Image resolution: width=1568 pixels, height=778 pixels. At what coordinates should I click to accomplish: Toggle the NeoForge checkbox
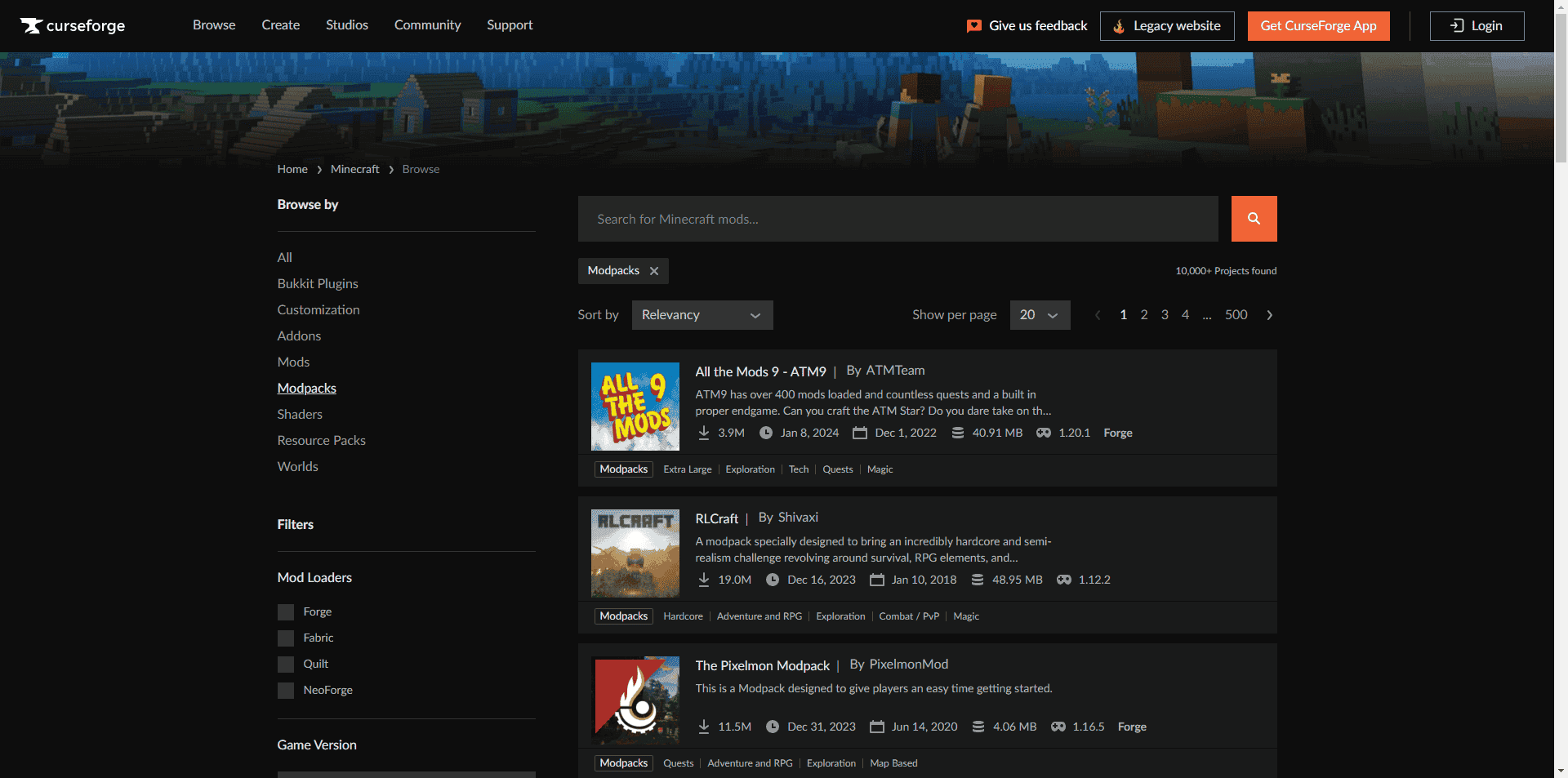point(286,691)
